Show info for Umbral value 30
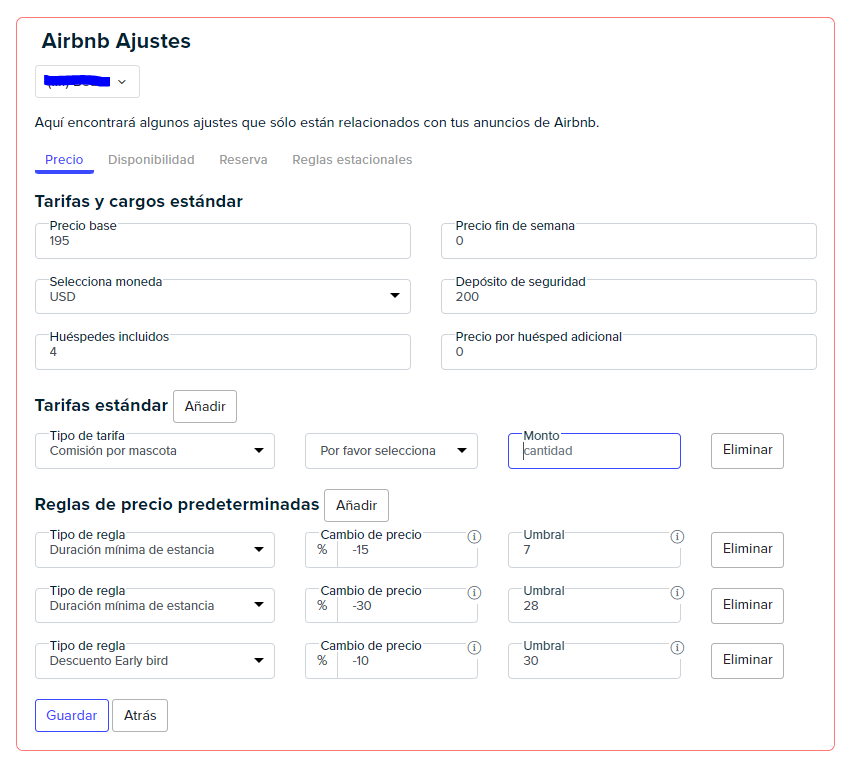Viewport: 857px width, 770px height. (677, 648)
